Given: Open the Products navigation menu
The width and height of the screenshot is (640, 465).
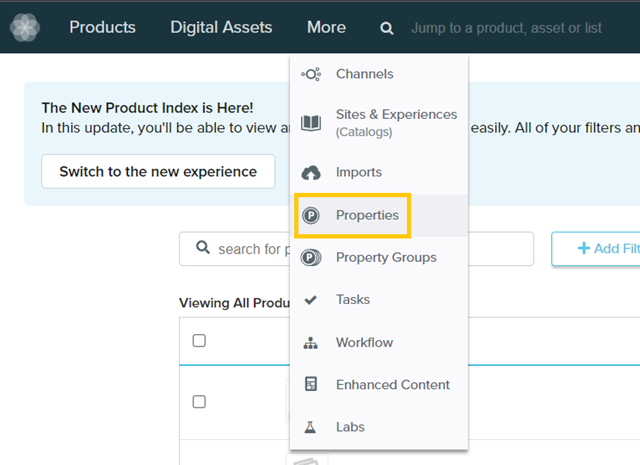Looking at the screenshot, I should coord(102,28).
